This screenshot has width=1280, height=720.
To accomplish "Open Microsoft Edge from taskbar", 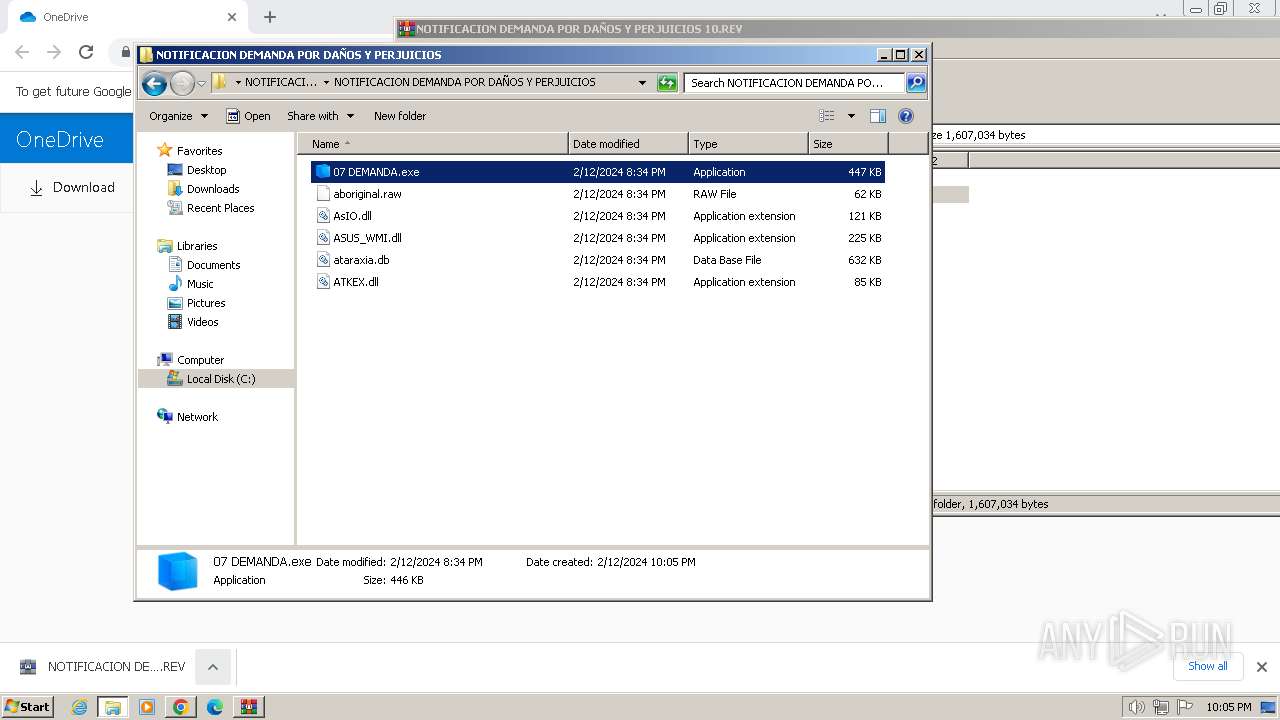I will [x=215, y=707].
